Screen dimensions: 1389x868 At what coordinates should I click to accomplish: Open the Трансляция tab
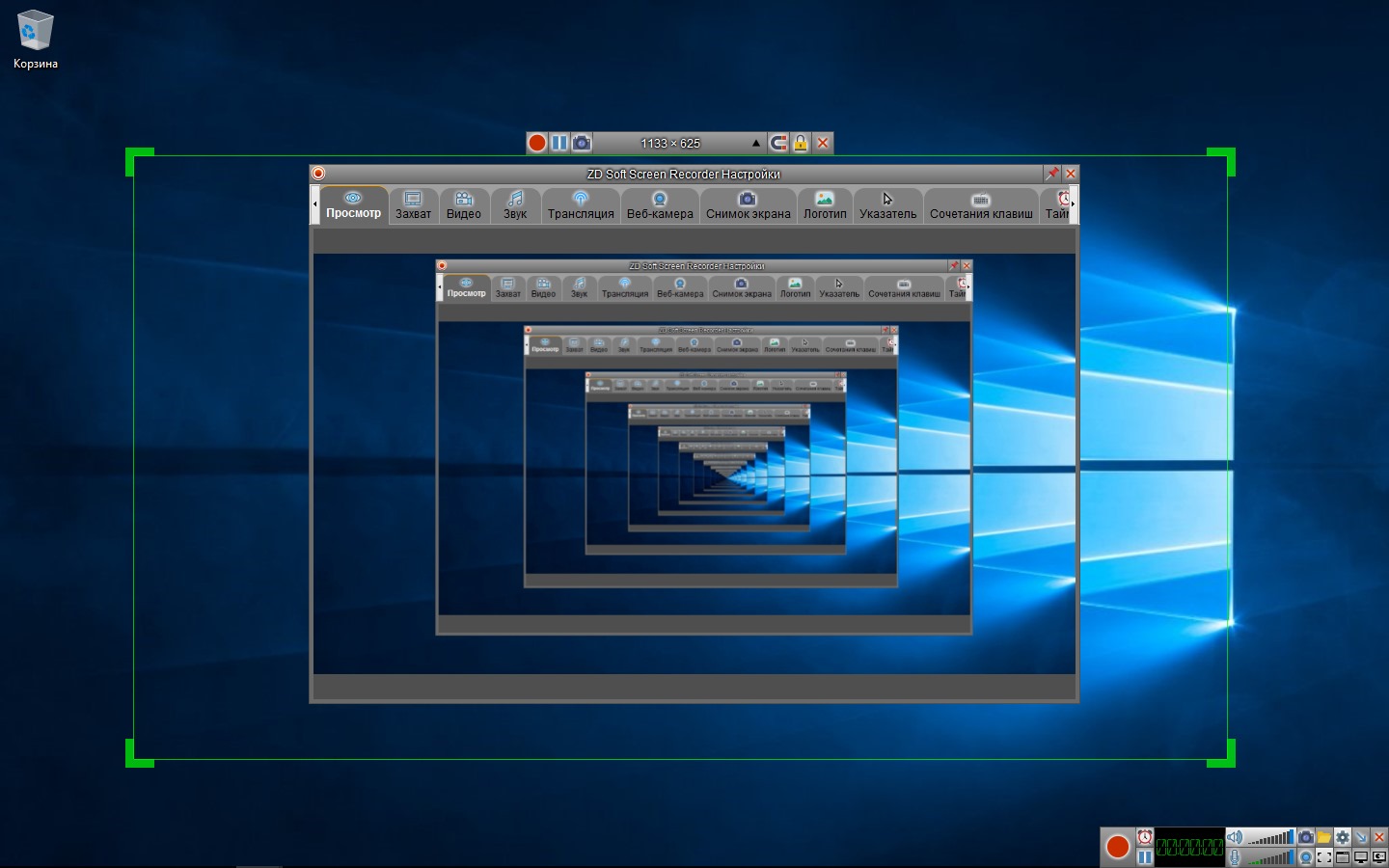(x=581, y=205)
